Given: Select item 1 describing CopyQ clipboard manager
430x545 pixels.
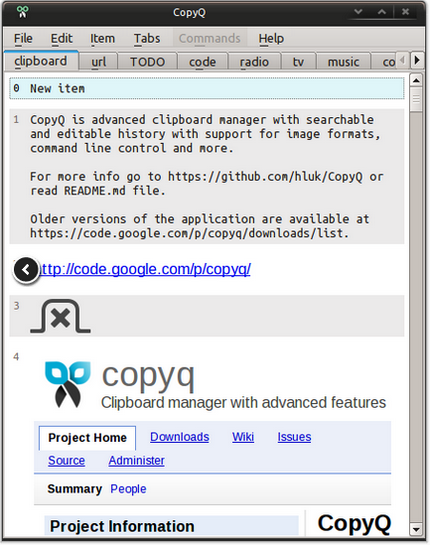Looking at the screenshot, I should pyautogui.click(x=207, y=176).
